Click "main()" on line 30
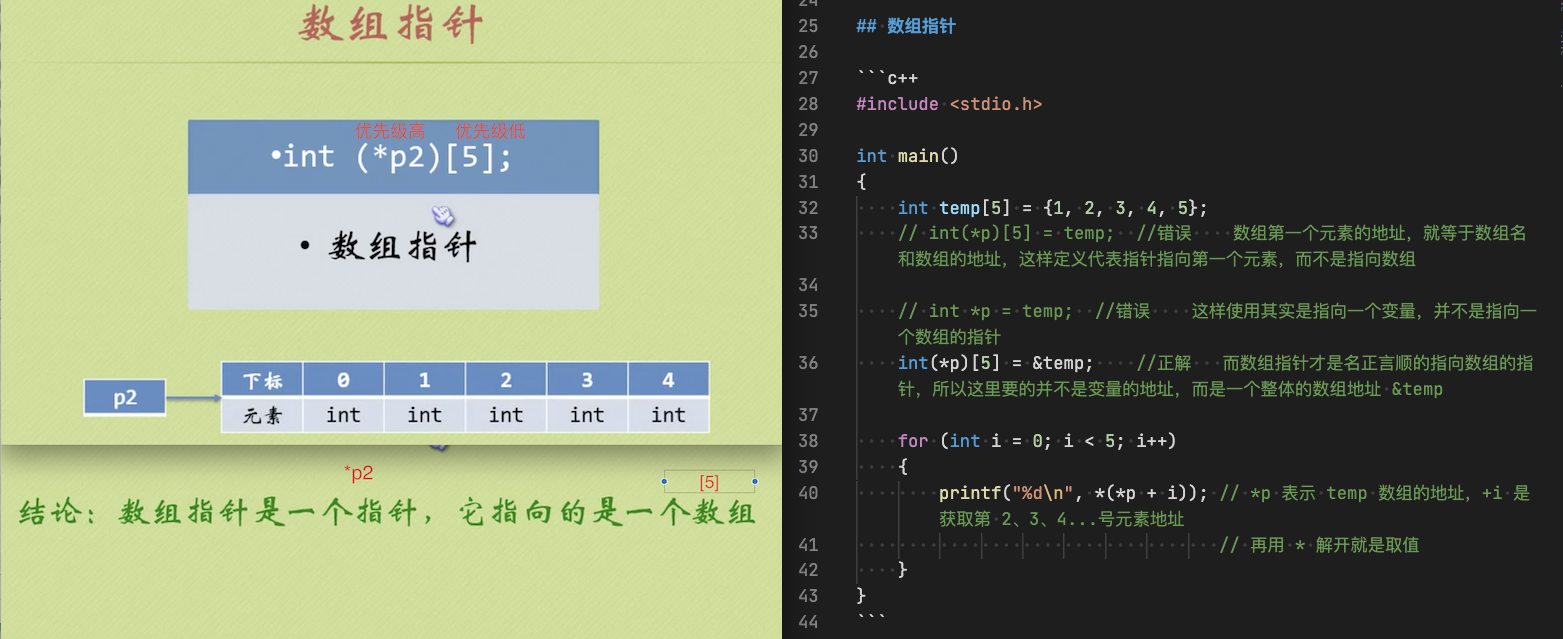The width and height of the screenshot is (1563, 639). pyautogui.click(x=929, y=156)
